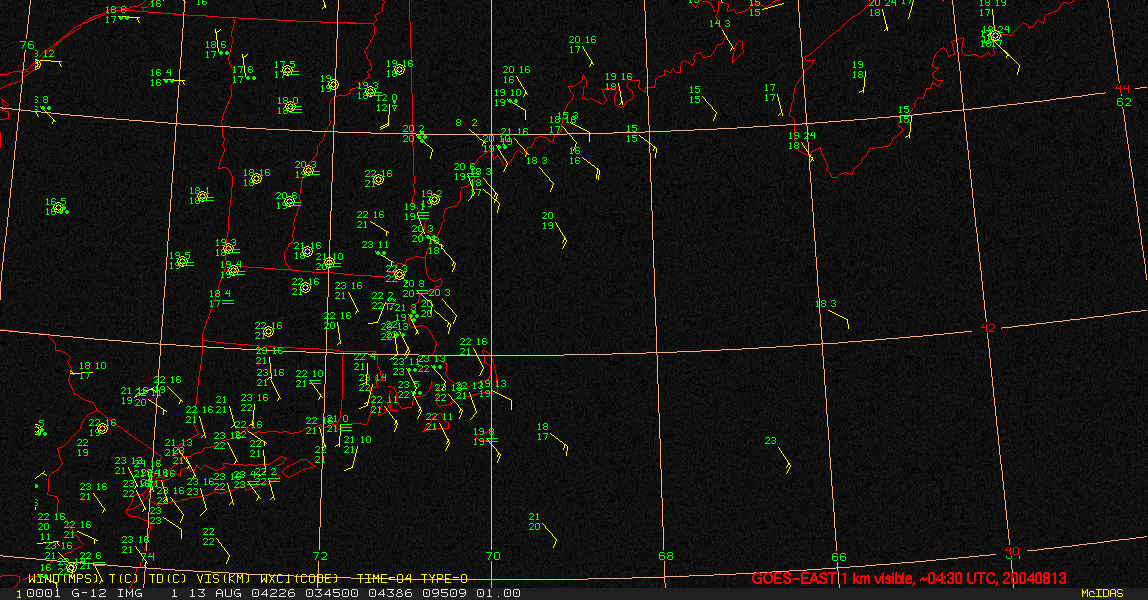Click the 66 longitude label
Viewport: 1148px width, 600px height.
tap(838, 557)
